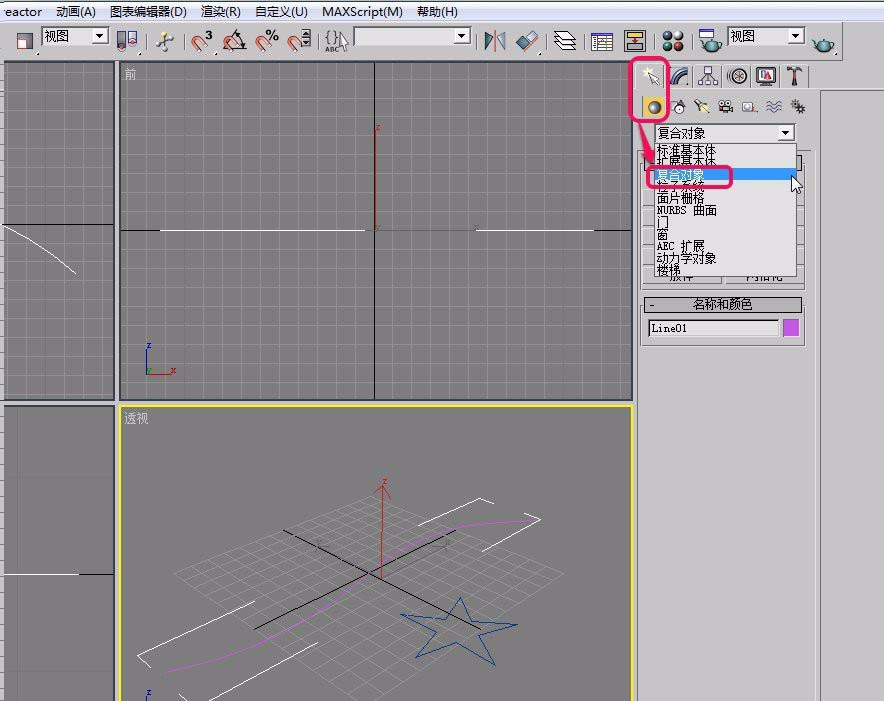Open the Curve Editor icon
Viewport: 884px width, 701px height.
602,41
